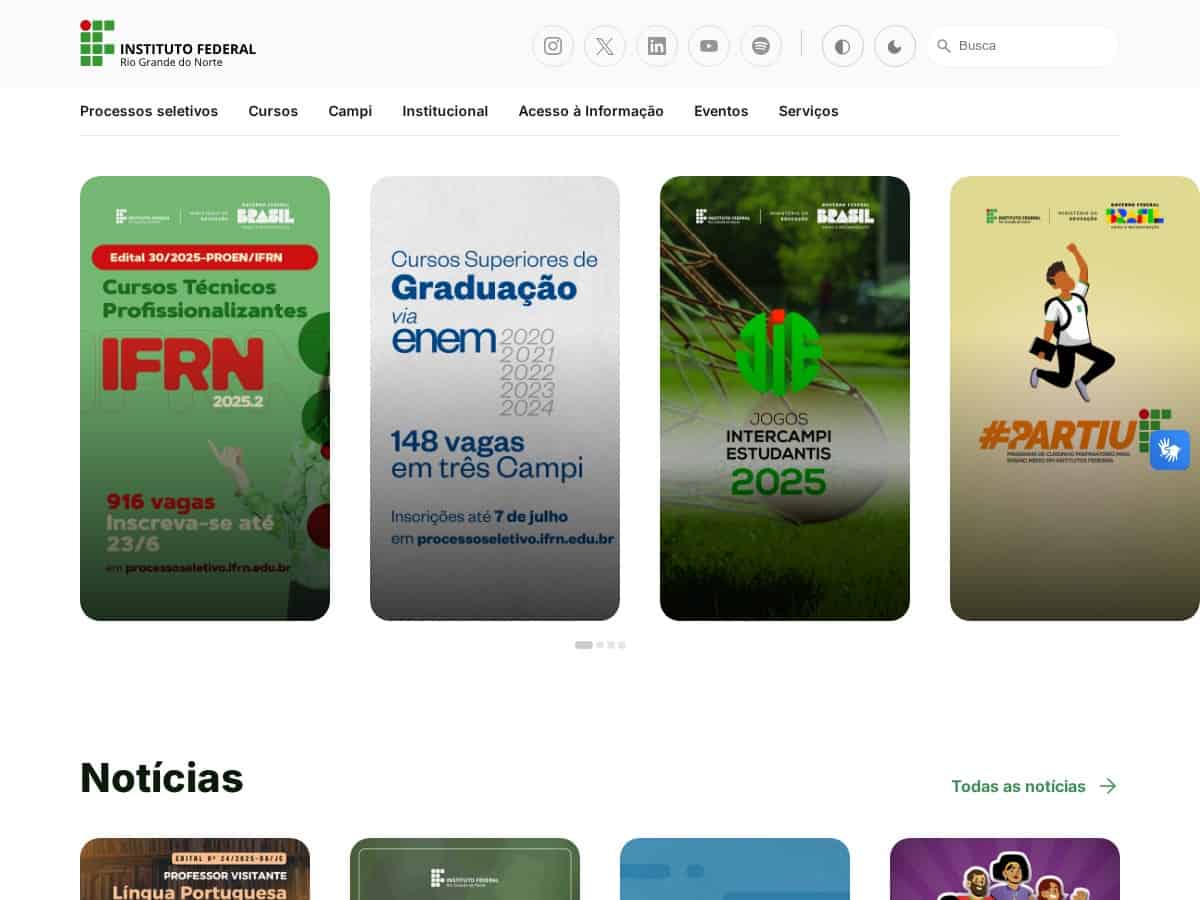Open the IFRN Instagram page icon
This screenshot has height=900, width=1200.
(x=553, y=46)
